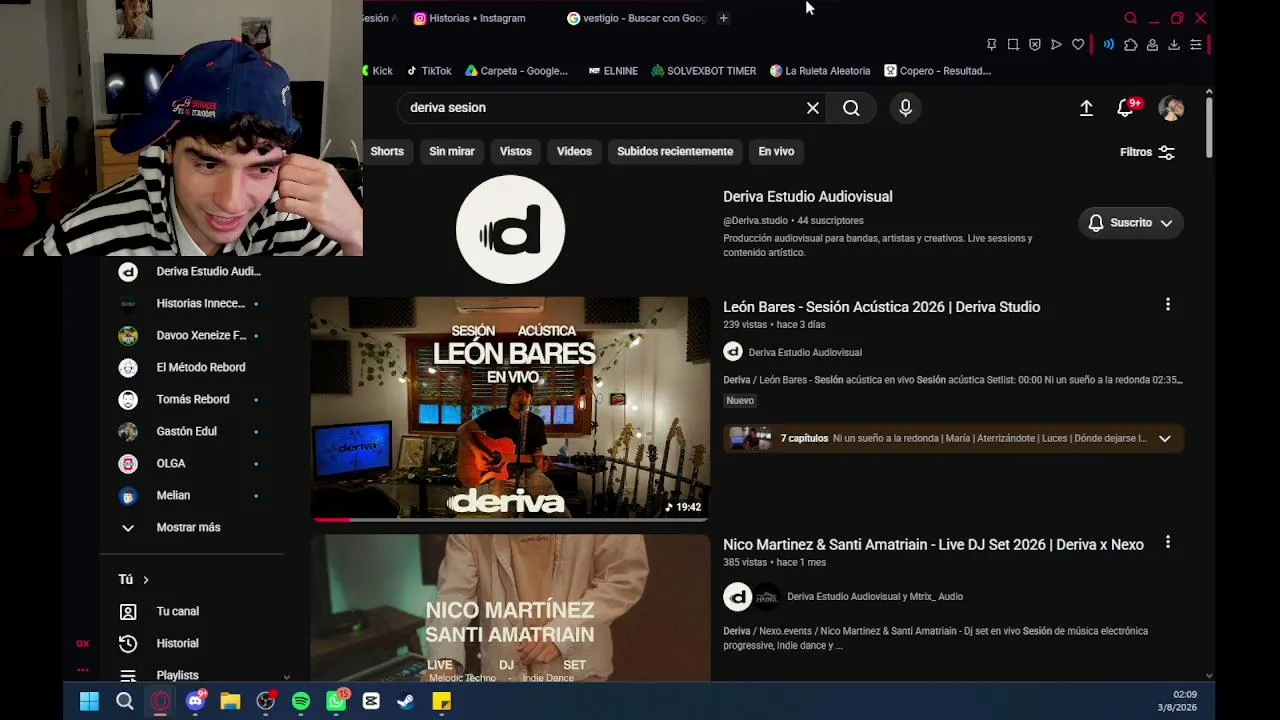1280x720 pixels.
Task: Select the Sin mirar filter chip
Action: click(452, 152)
